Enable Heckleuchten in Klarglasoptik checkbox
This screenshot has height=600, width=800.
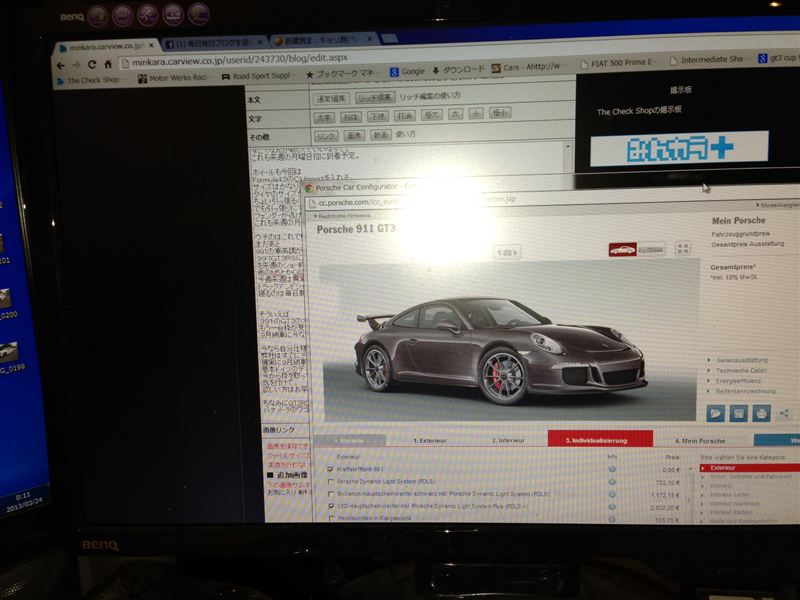click(331, 519)
